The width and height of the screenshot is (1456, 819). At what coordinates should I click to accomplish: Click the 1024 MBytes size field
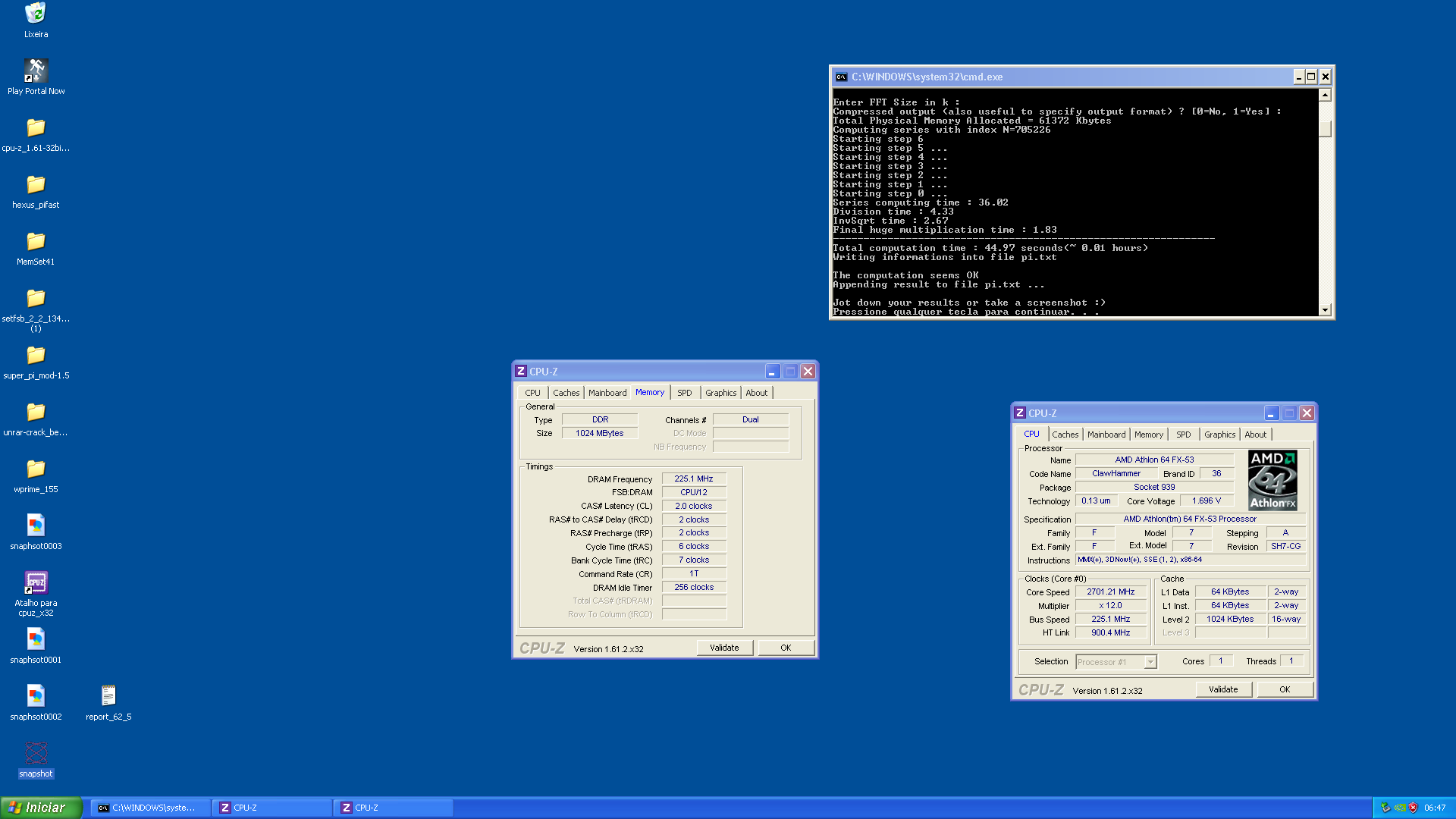[x=599, y=433]
